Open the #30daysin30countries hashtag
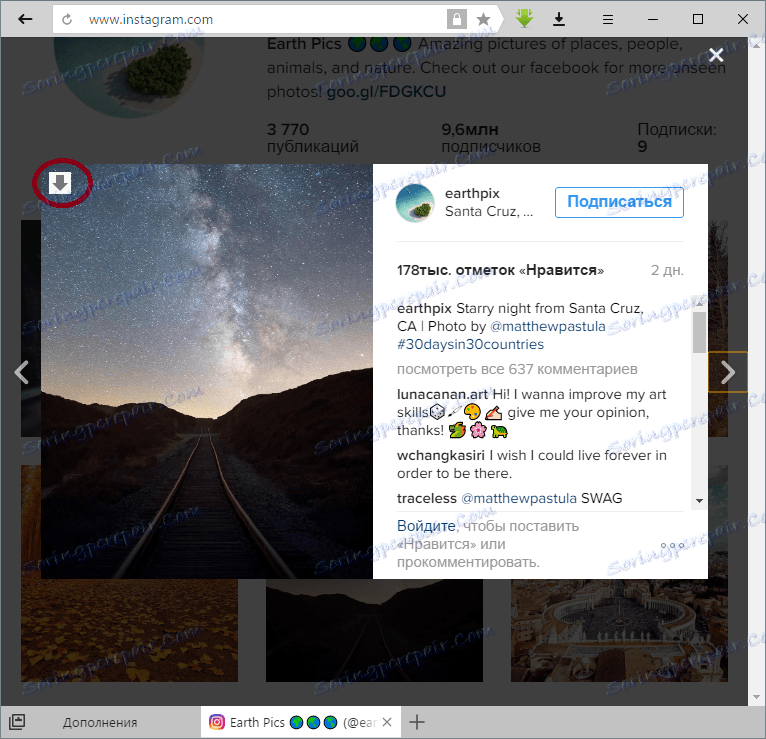766x739 pixels. coord(470,344)
